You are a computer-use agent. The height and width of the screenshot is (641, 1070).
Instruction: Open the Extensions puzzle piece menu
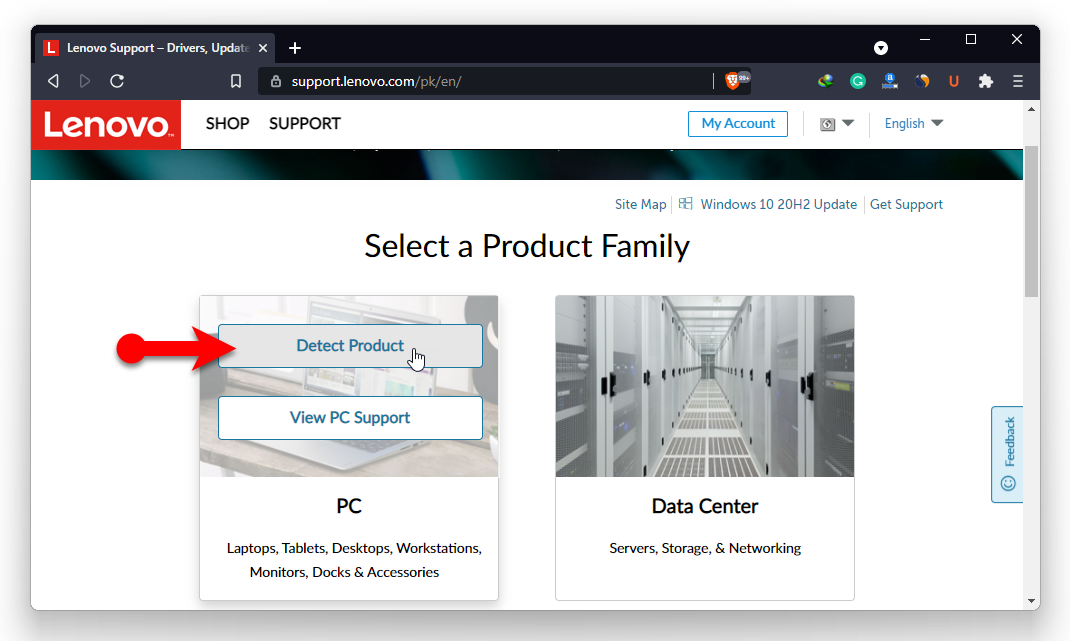pos(986,81)
